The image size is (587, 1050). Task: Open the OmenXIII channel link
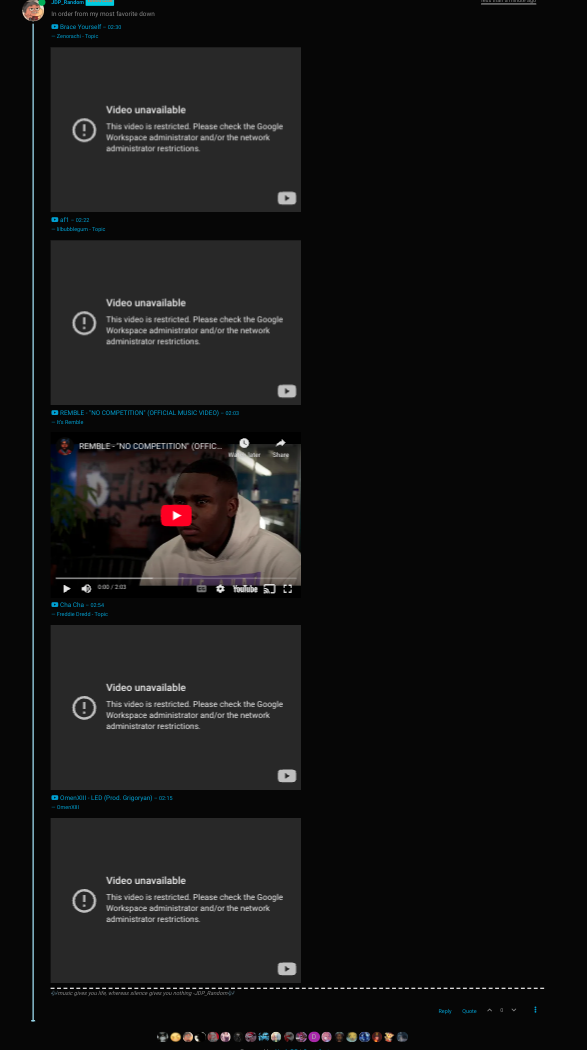coord(68,808)
